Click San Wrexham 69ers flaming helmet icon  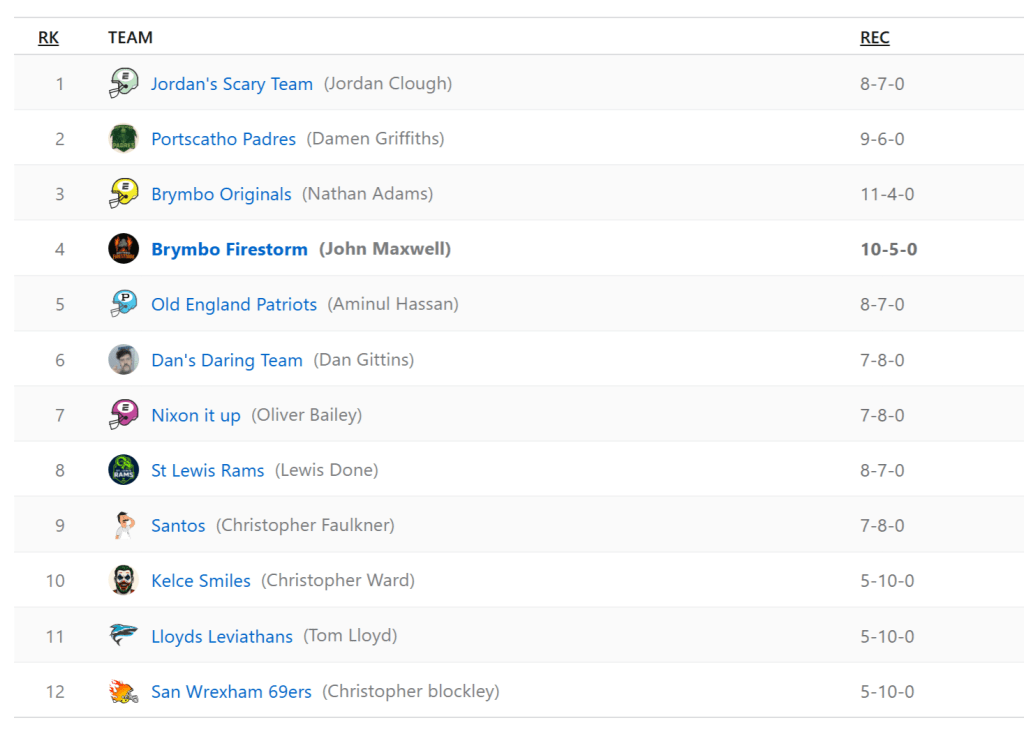[123, 691]
